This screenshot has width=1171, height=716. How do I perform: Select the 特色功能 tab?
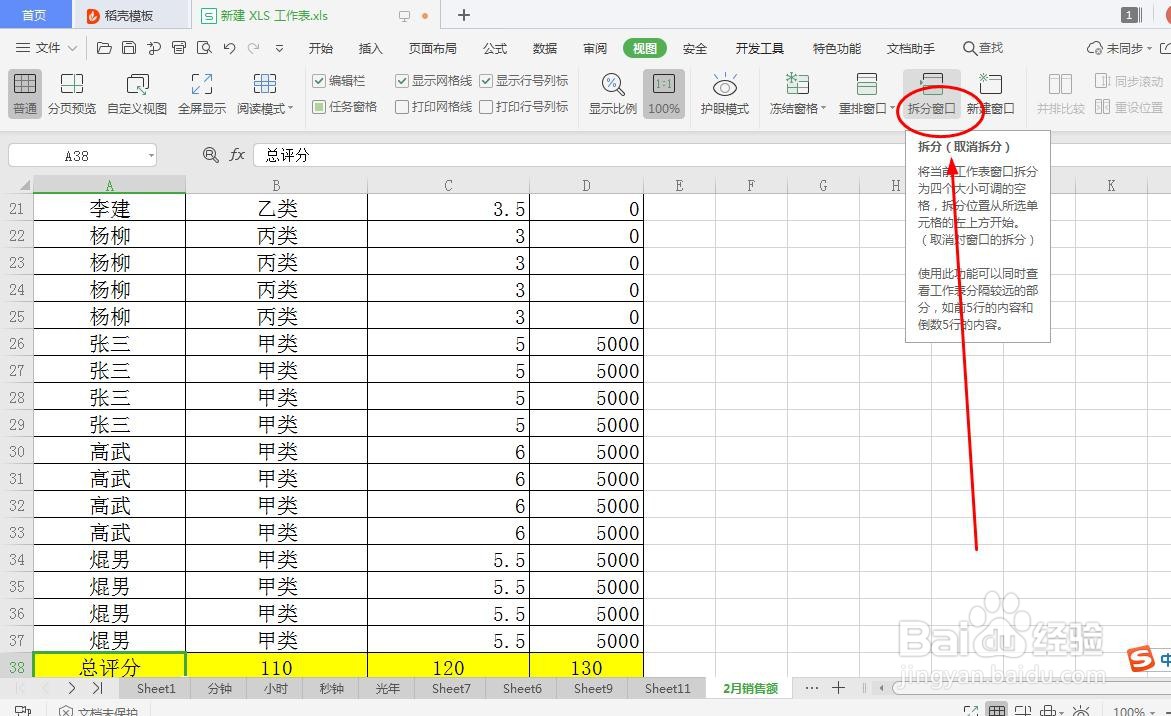[836, 48]
